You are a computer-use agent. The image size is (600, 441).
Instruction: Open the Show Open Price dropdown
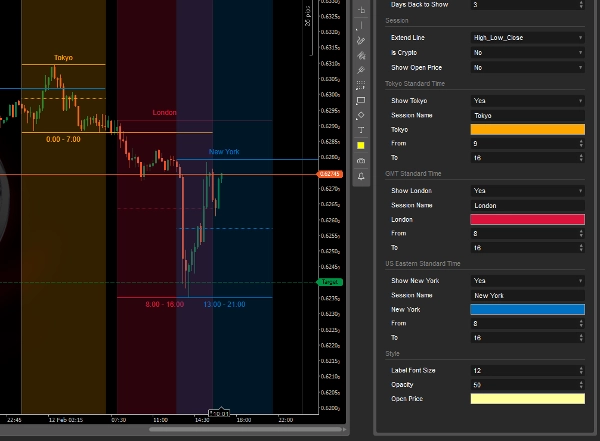pyautogui.click(x=527, y=67)
